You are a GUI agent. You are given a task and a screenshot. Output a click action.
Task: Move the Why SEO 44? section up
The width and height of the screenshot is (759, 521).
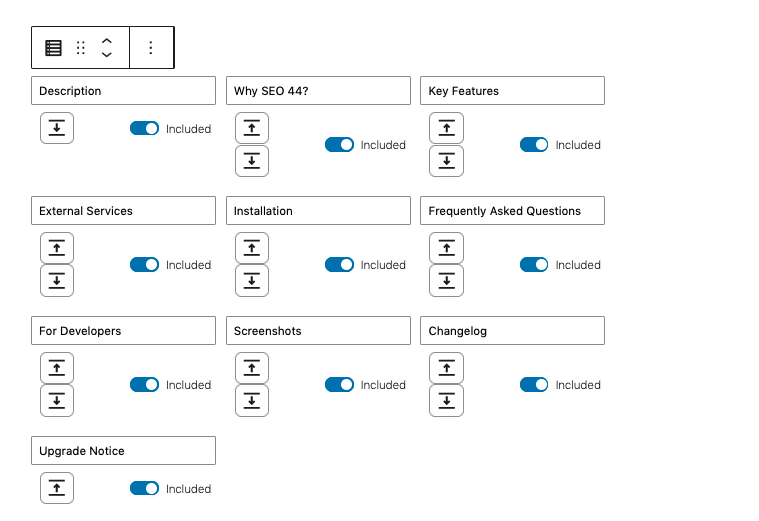252,128
